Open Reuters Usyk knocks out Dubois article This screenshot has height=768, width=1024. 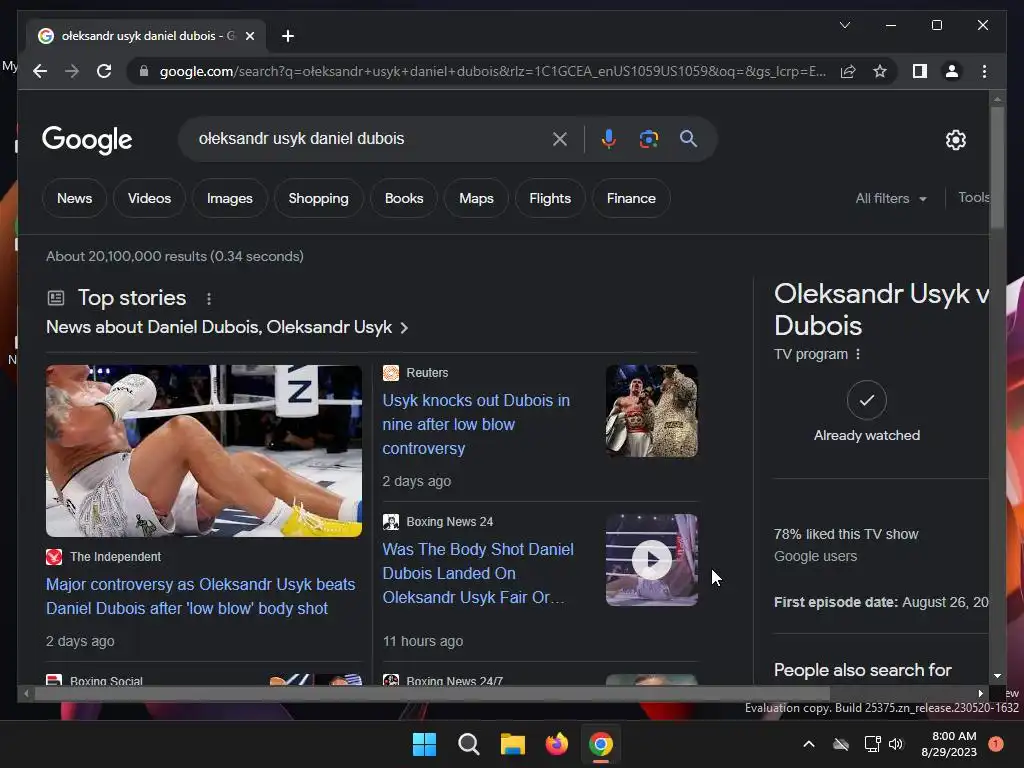[476, 424]
